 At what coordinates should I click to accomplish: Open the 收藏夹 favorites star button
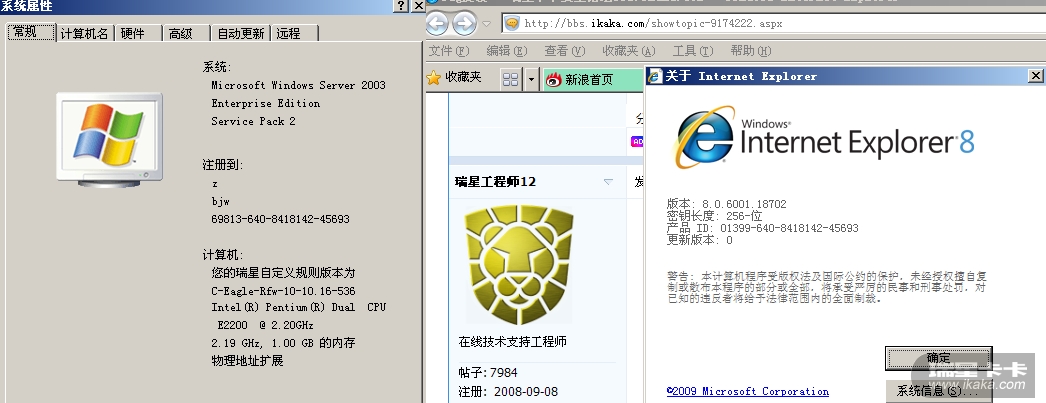(454, 78)
